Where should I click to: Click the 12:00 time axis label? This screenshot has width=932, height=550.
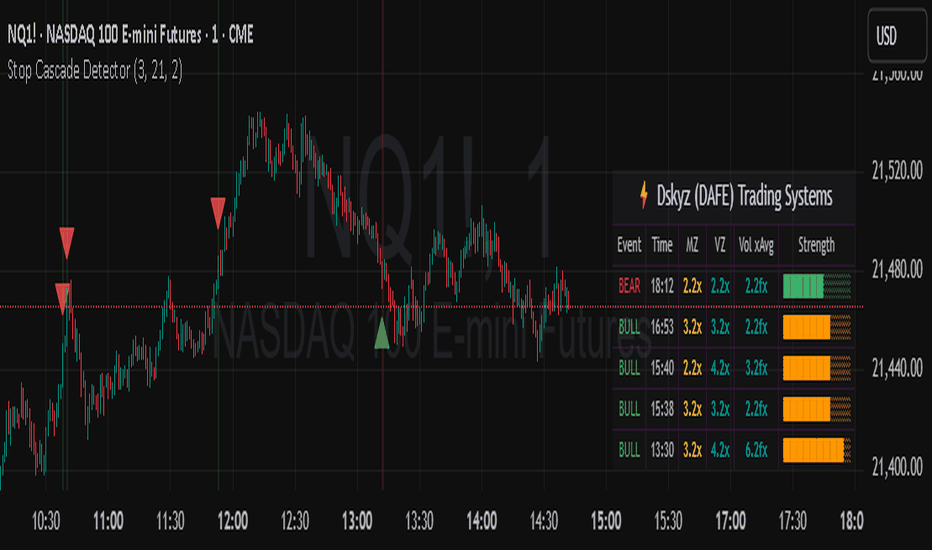232,521
